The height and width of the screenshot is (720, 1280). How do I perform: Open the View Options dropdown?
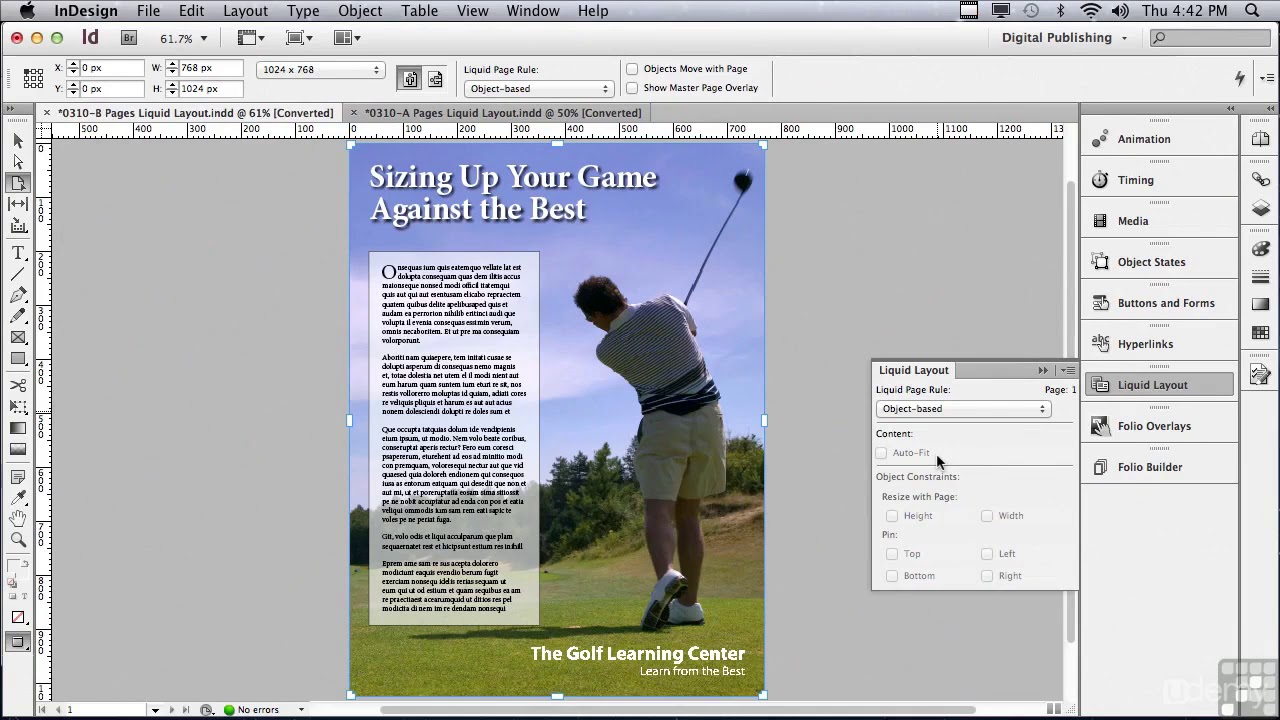coord(251,38)
